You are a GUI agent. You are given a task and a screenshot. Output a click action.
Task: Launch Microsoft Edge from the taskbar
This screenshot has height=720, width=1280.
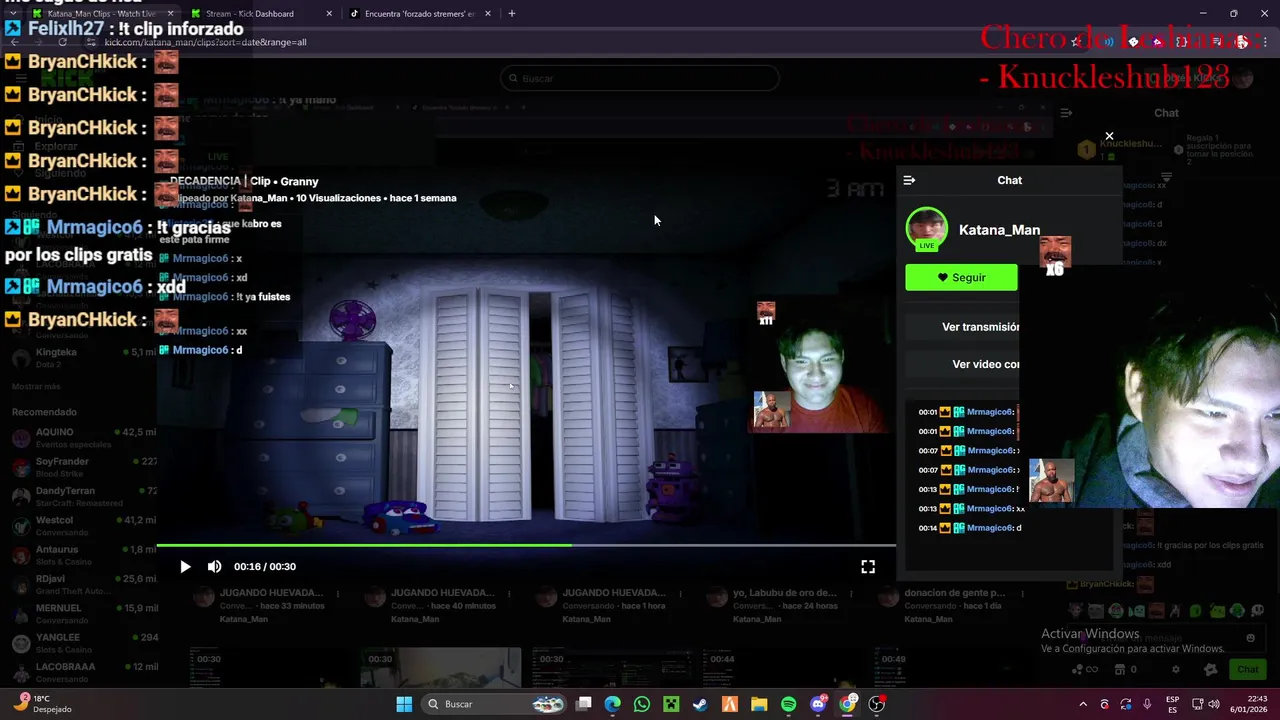(613, 704)
